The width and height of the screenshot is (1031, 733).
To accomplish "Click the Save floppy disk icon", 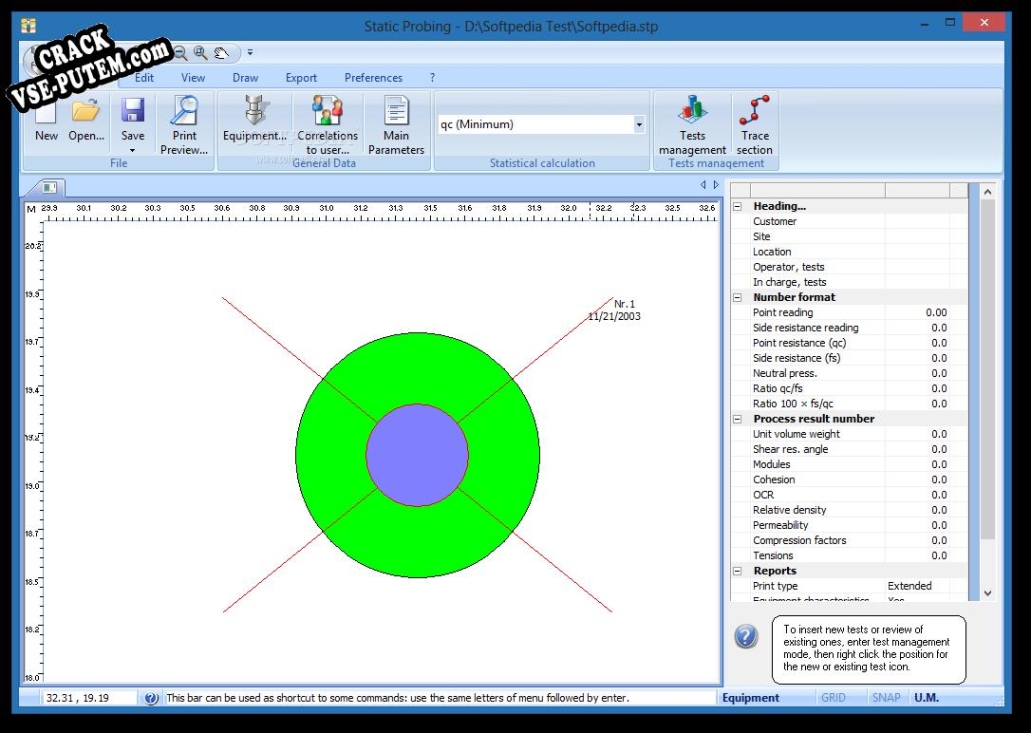I will (x=133, y=110).
